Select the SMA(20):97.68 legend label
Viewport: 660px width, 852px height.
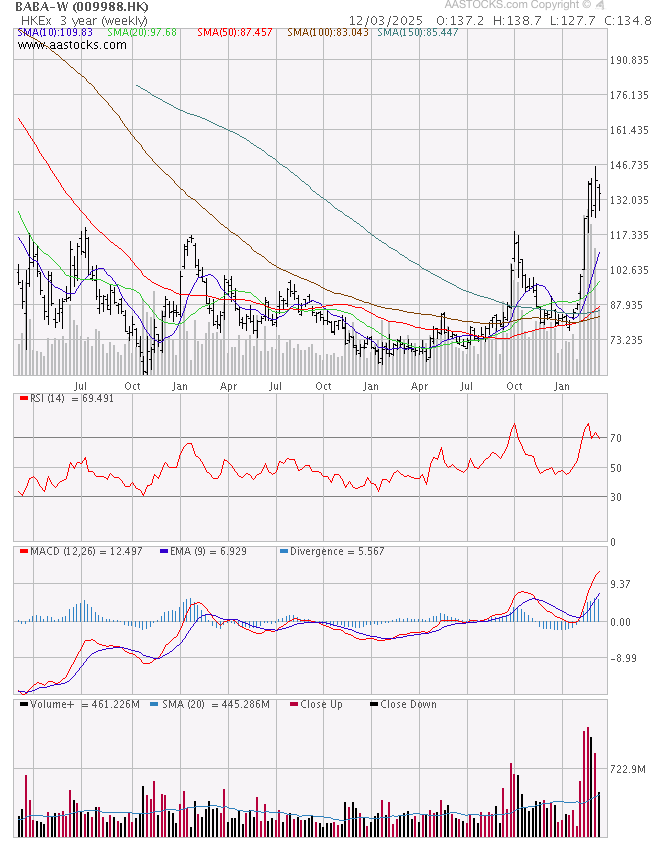(141, 33)
